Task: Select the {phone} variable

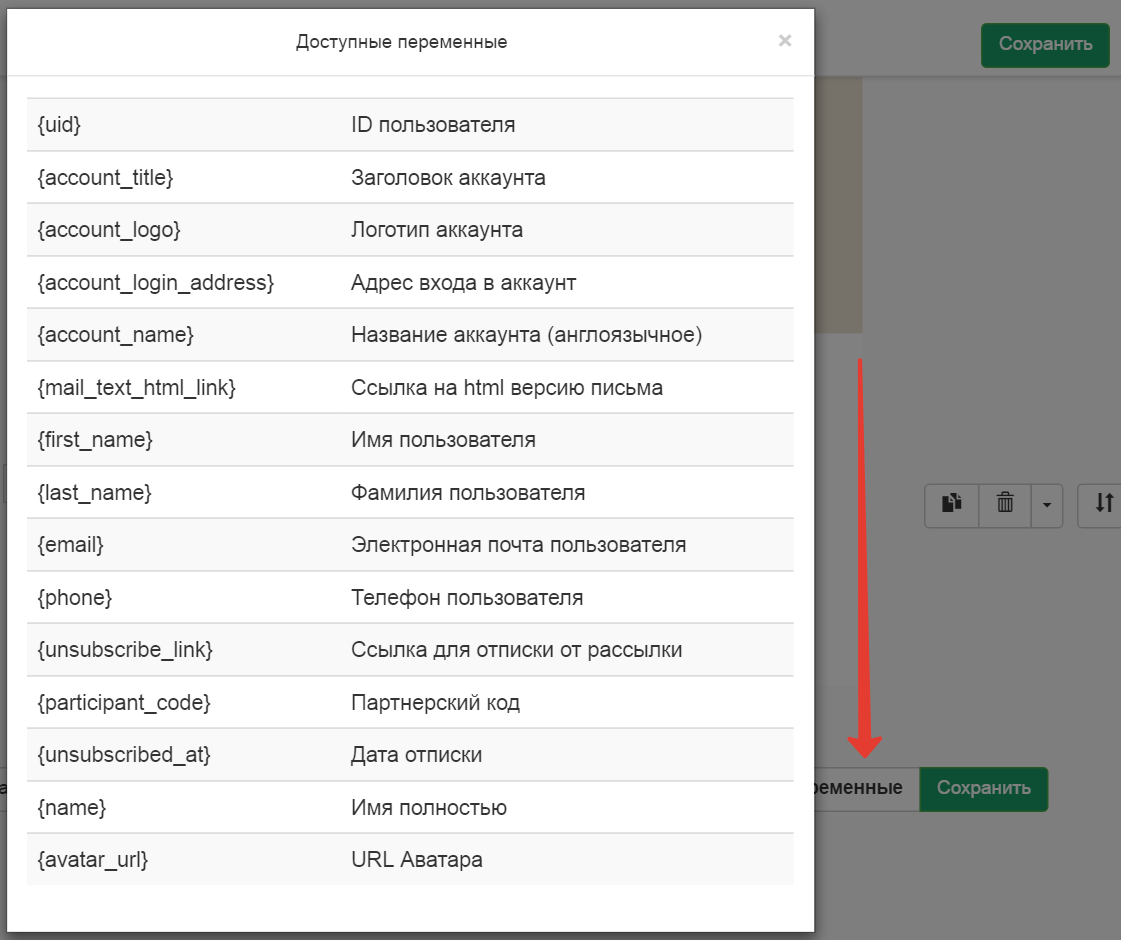Action: coord(74,598)
